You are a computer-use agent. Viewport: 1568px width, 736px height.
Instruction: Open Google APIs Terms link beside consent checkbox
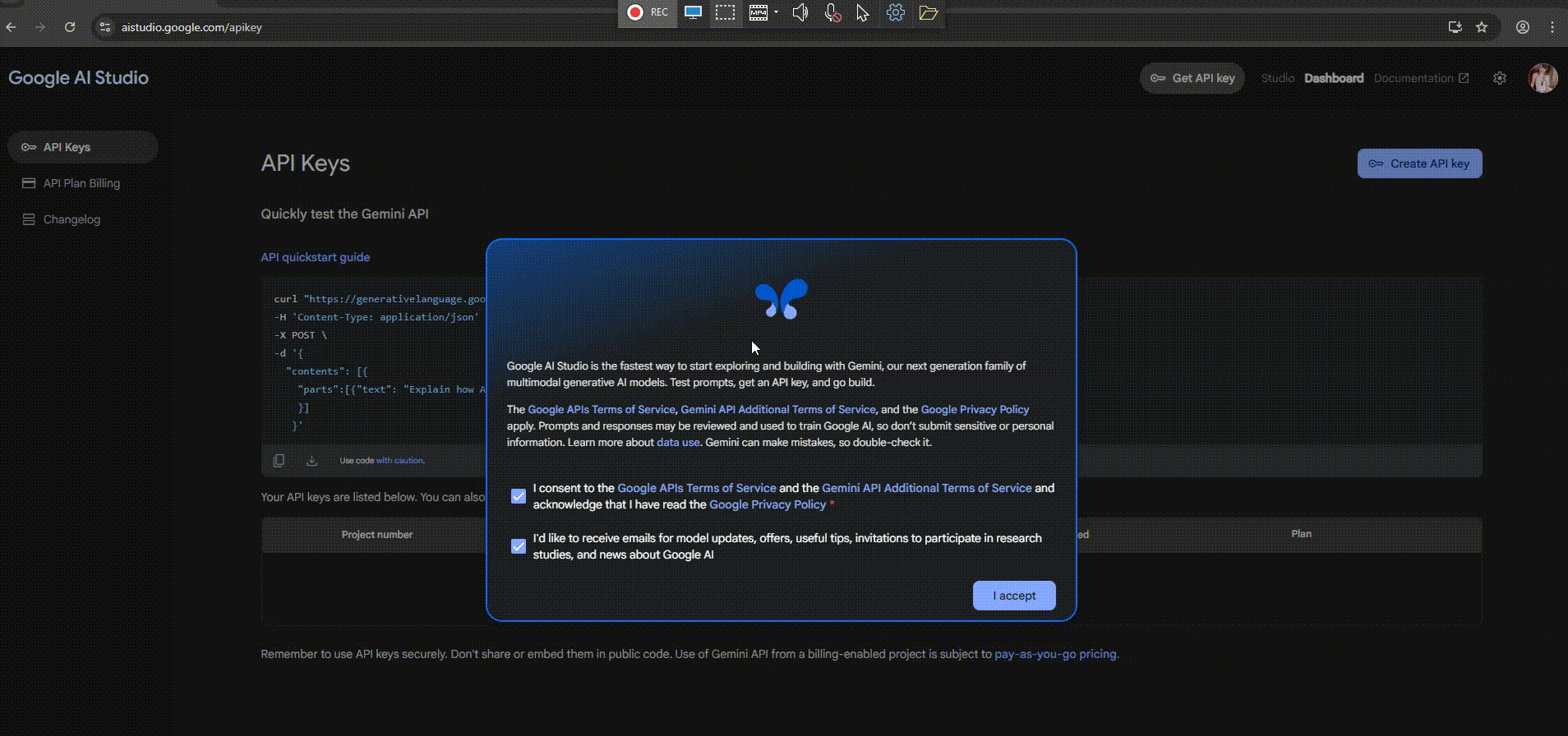(x=697, y=488)
